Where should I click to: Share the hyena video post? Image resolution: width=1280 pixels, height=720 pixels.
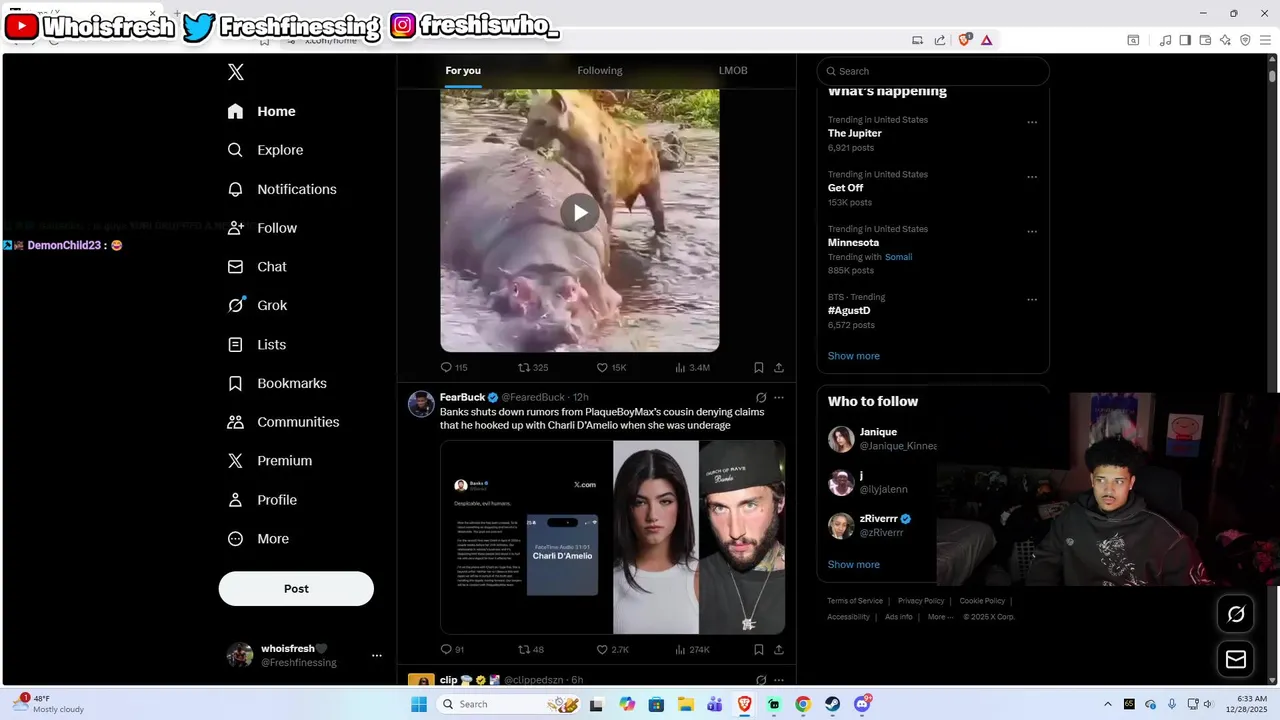coord(779,367)
